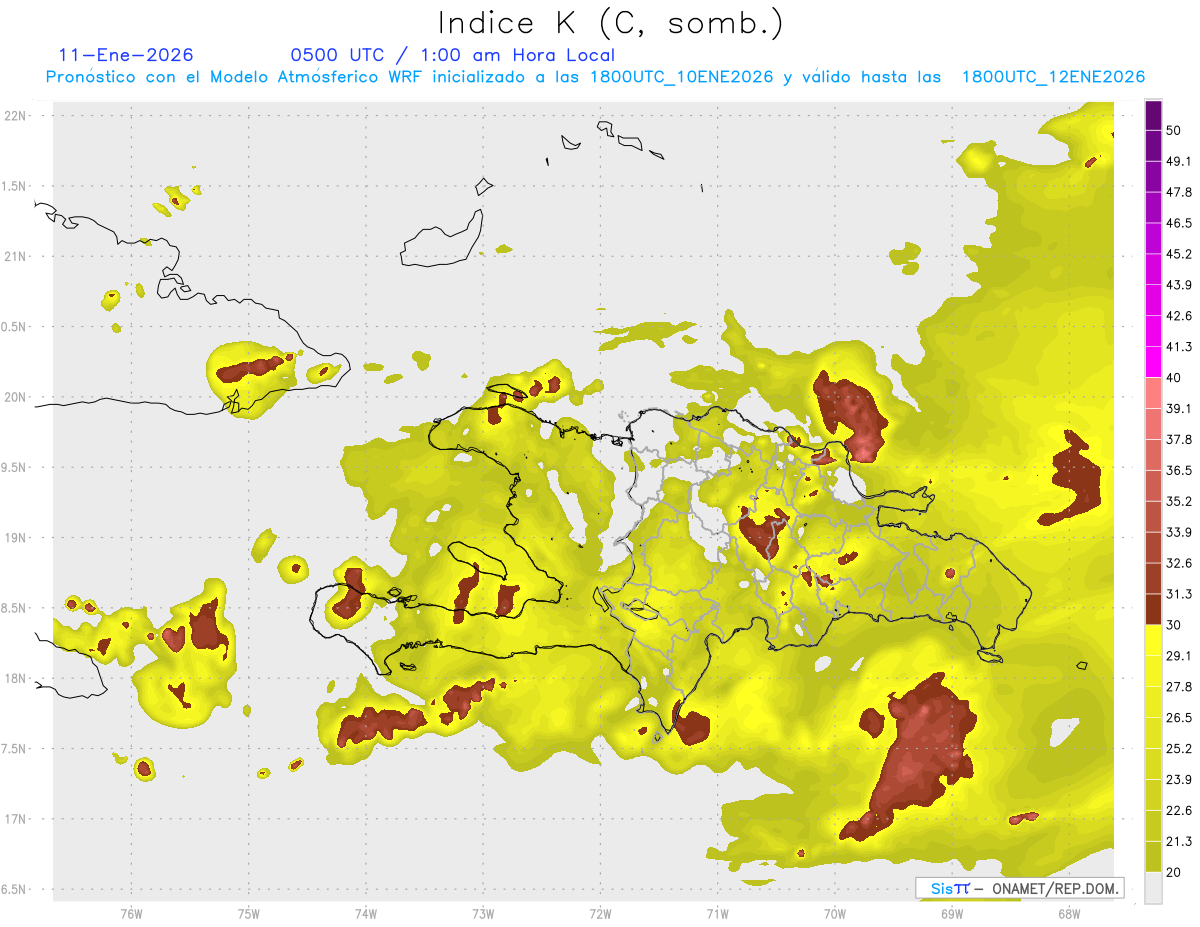Click the colorbar value '35.2'
1200x927 pixels.
coord(1179,501)
